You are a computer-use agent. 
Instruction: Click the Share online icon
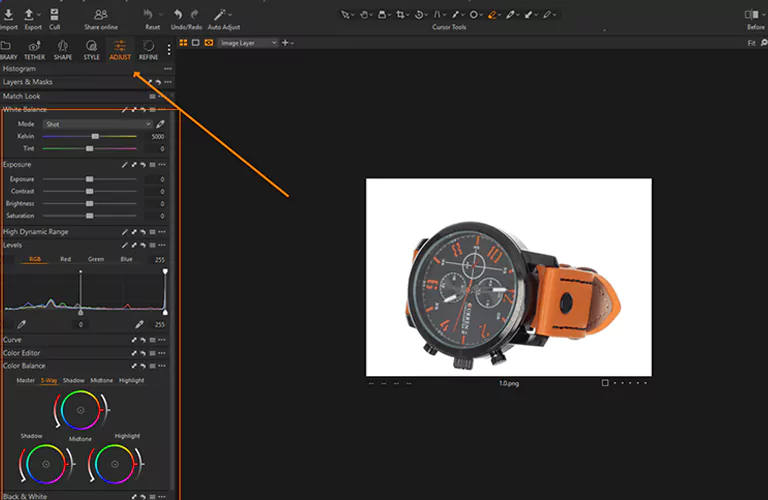click(x=100, y=15)
